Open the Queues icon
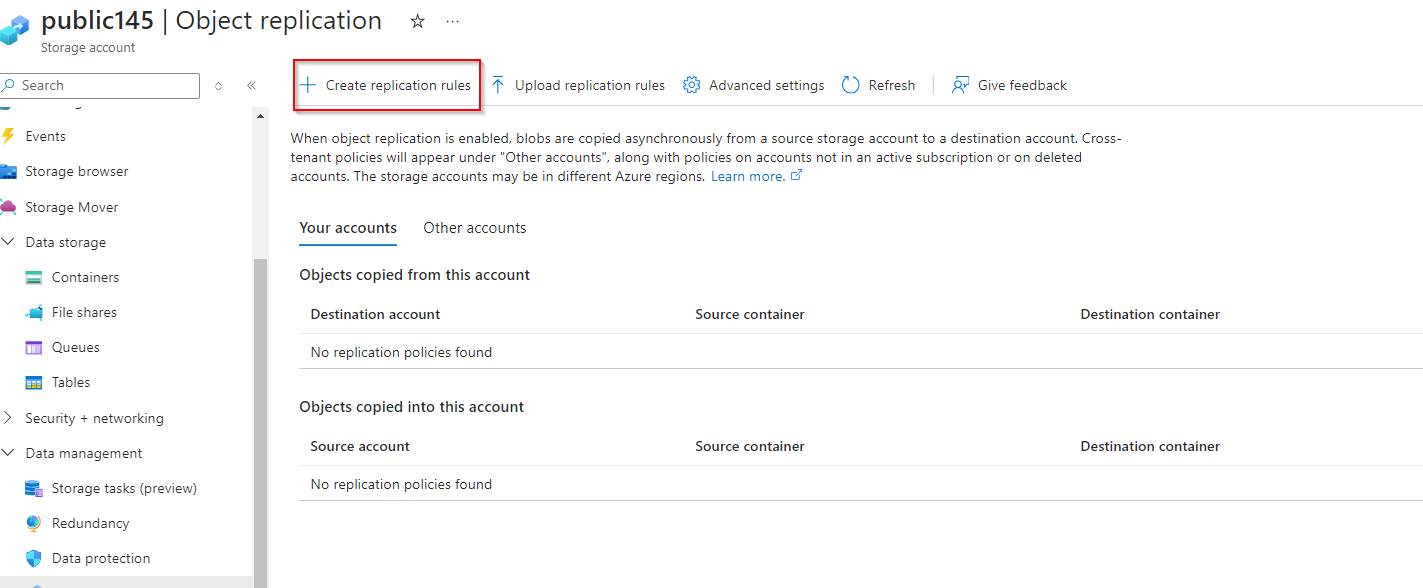 [34, 347]
